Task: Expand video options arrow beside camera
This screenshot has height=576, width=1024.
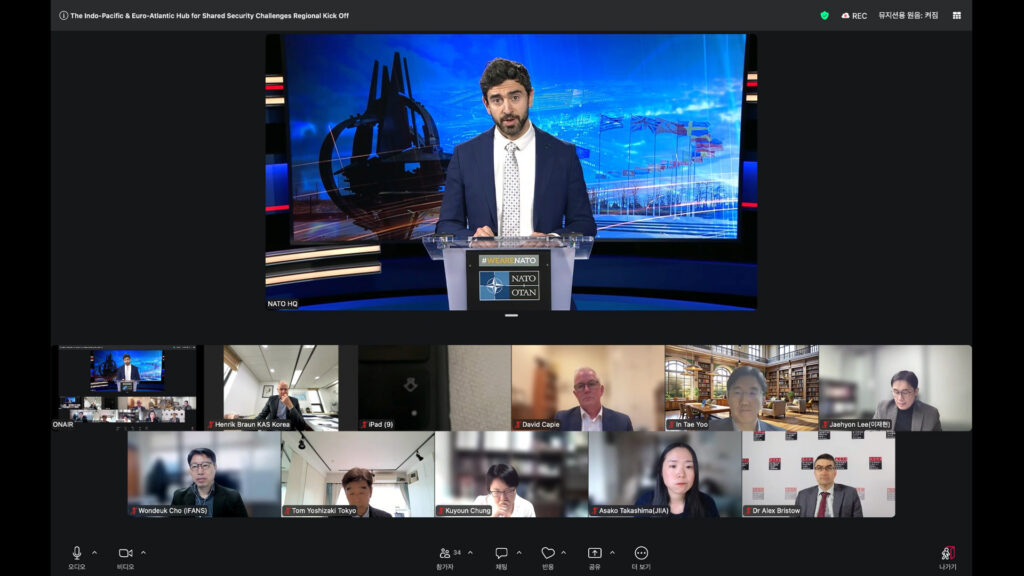Action: (x=143, y=552)
